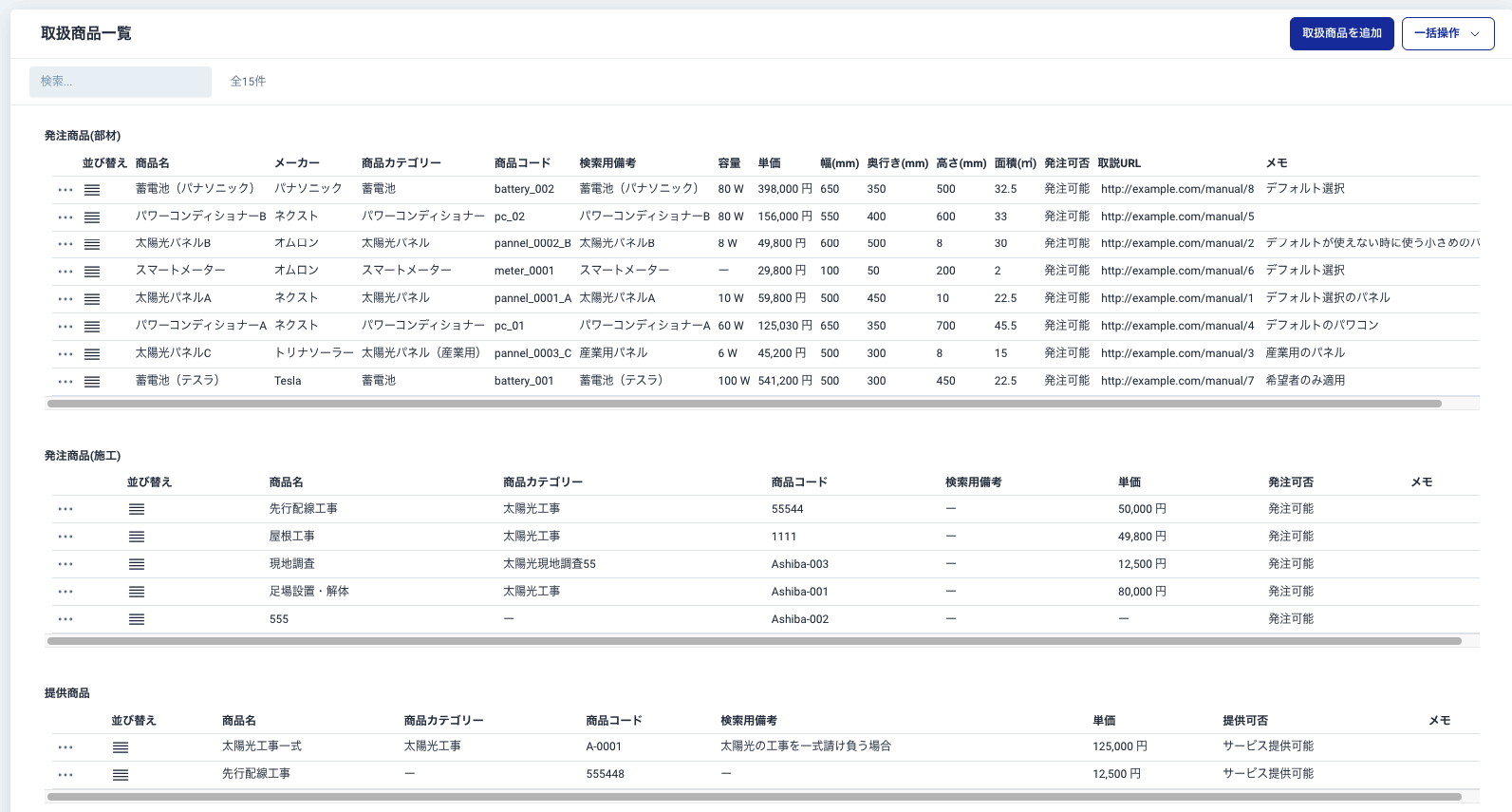The image size is (1512, 812).
Task: Open row menu for パワーコンディショナーA
Action: point(65,327)
